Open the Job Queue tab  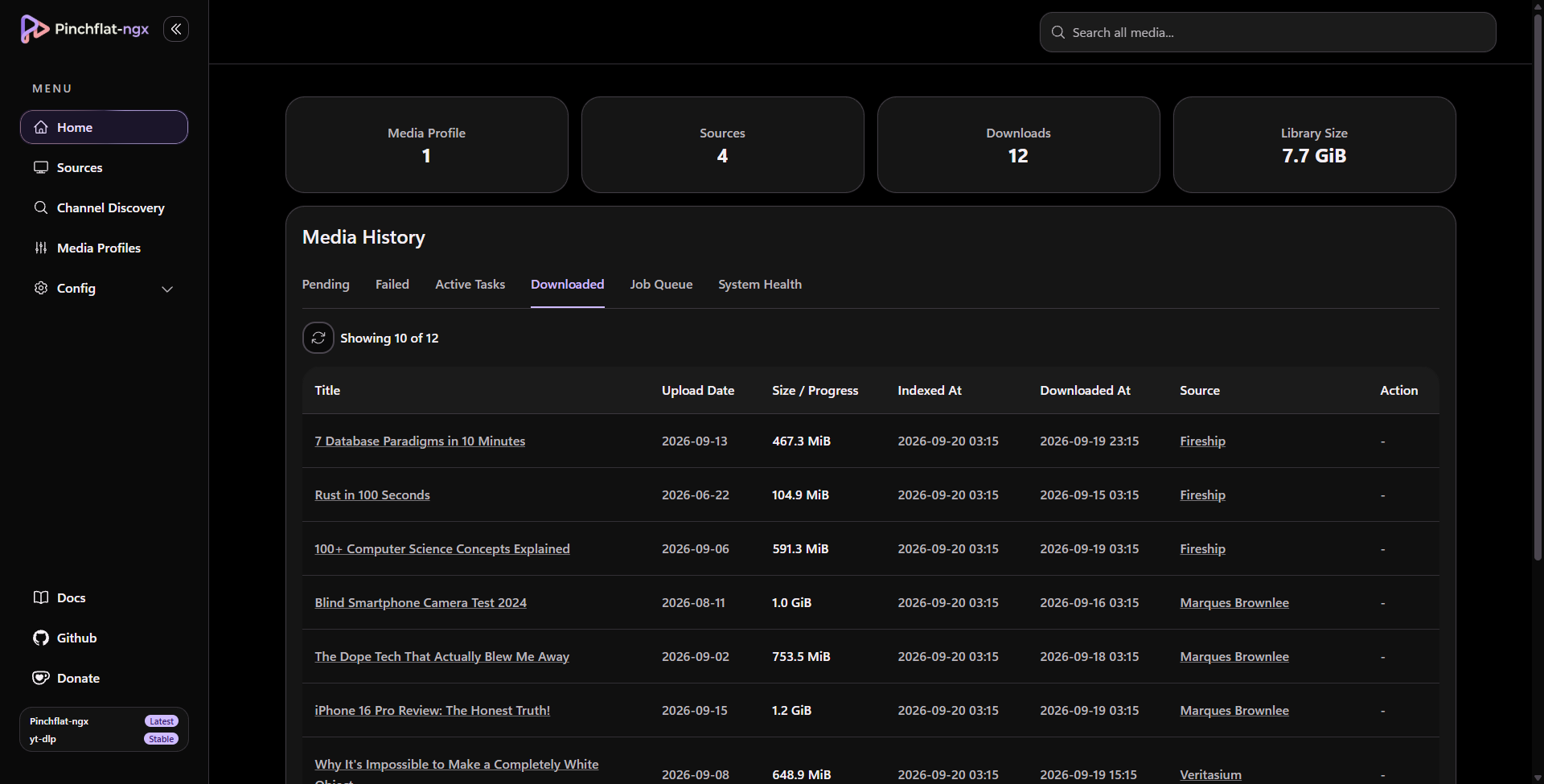point(661,285)
